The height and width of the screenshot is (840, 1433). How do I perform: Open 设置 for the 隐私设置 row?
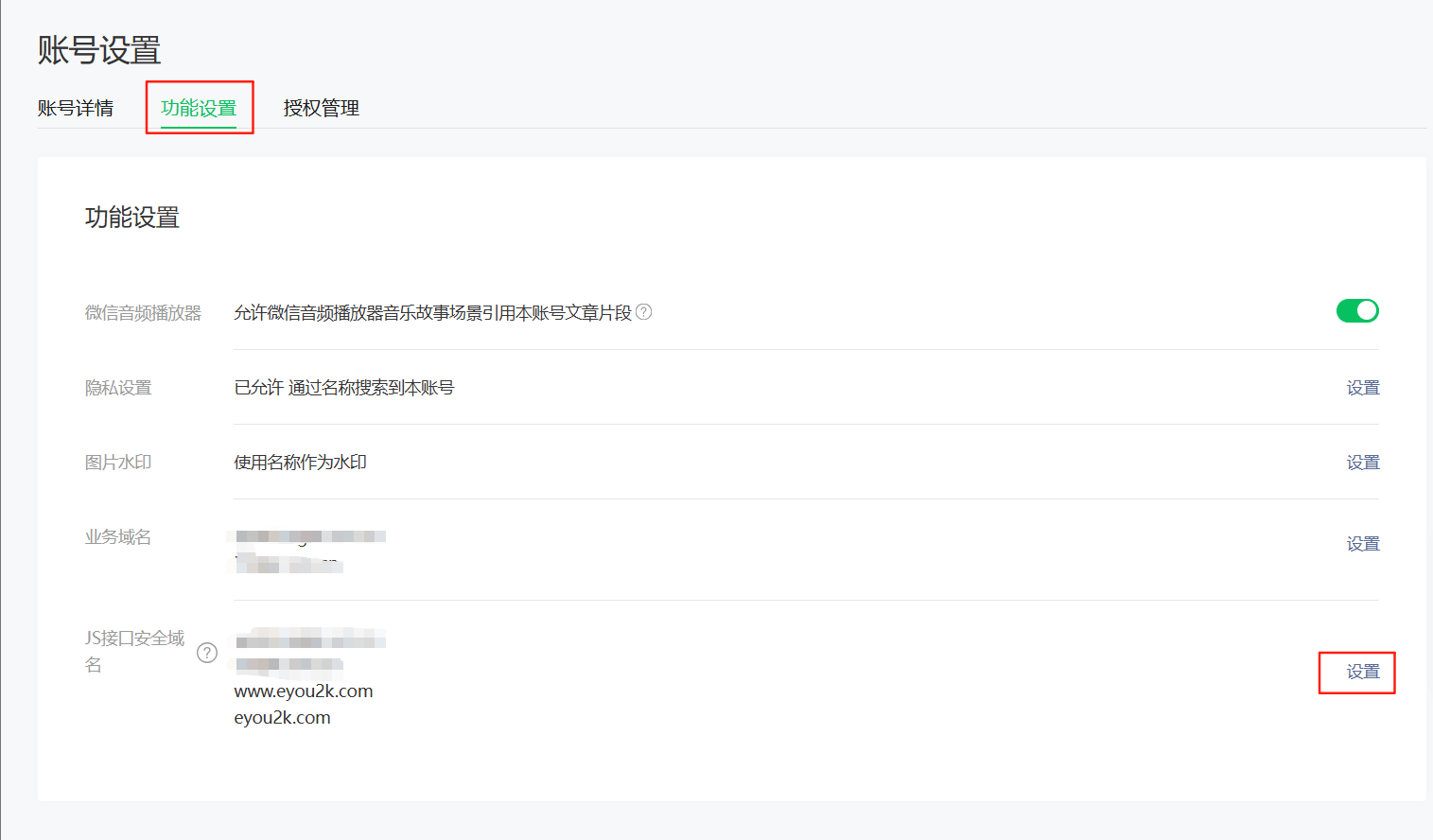click(x=1363, y=388)
